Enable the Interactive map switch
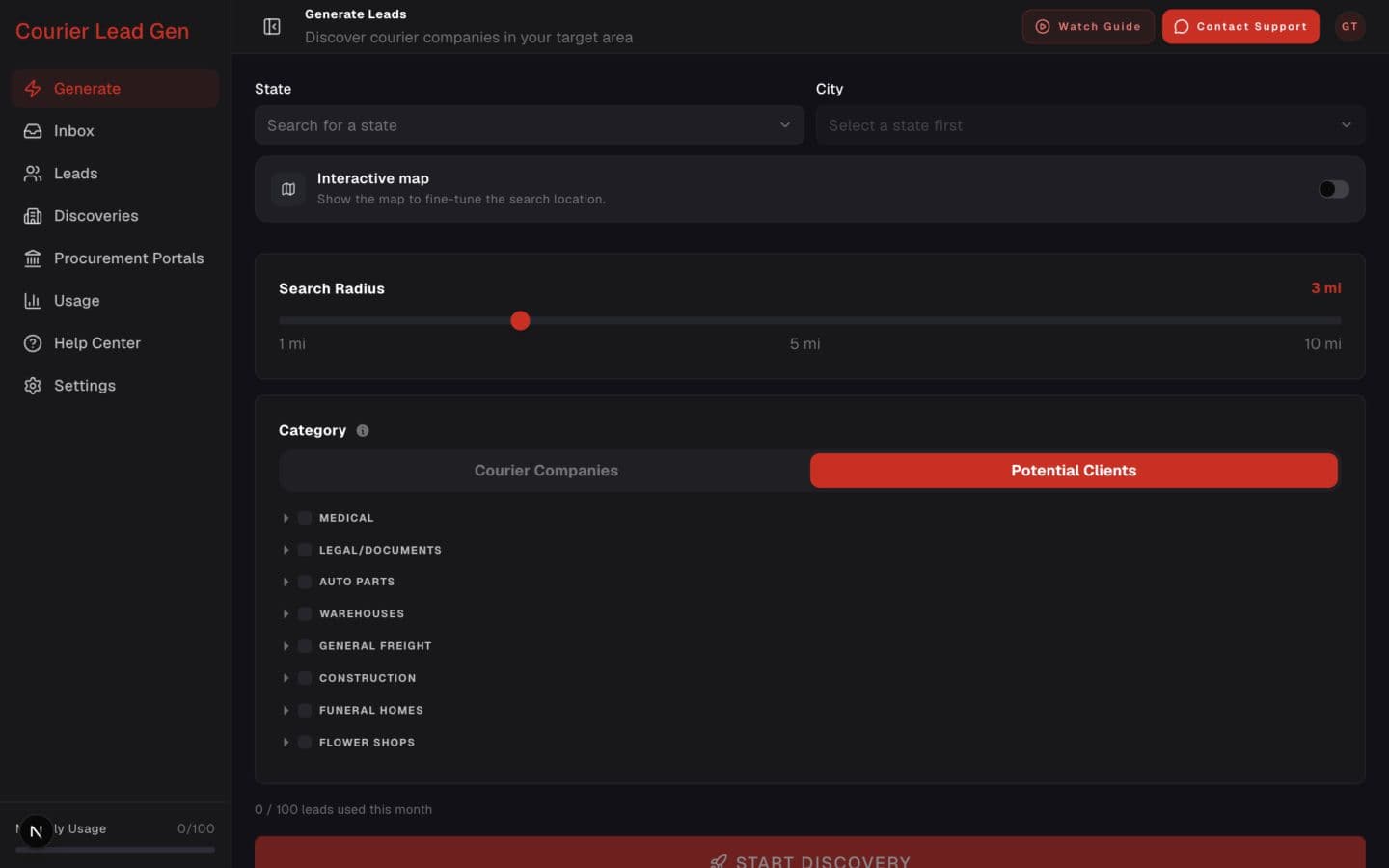Viewport: 1389px width, 868px height. click(x=1334, y=189)
